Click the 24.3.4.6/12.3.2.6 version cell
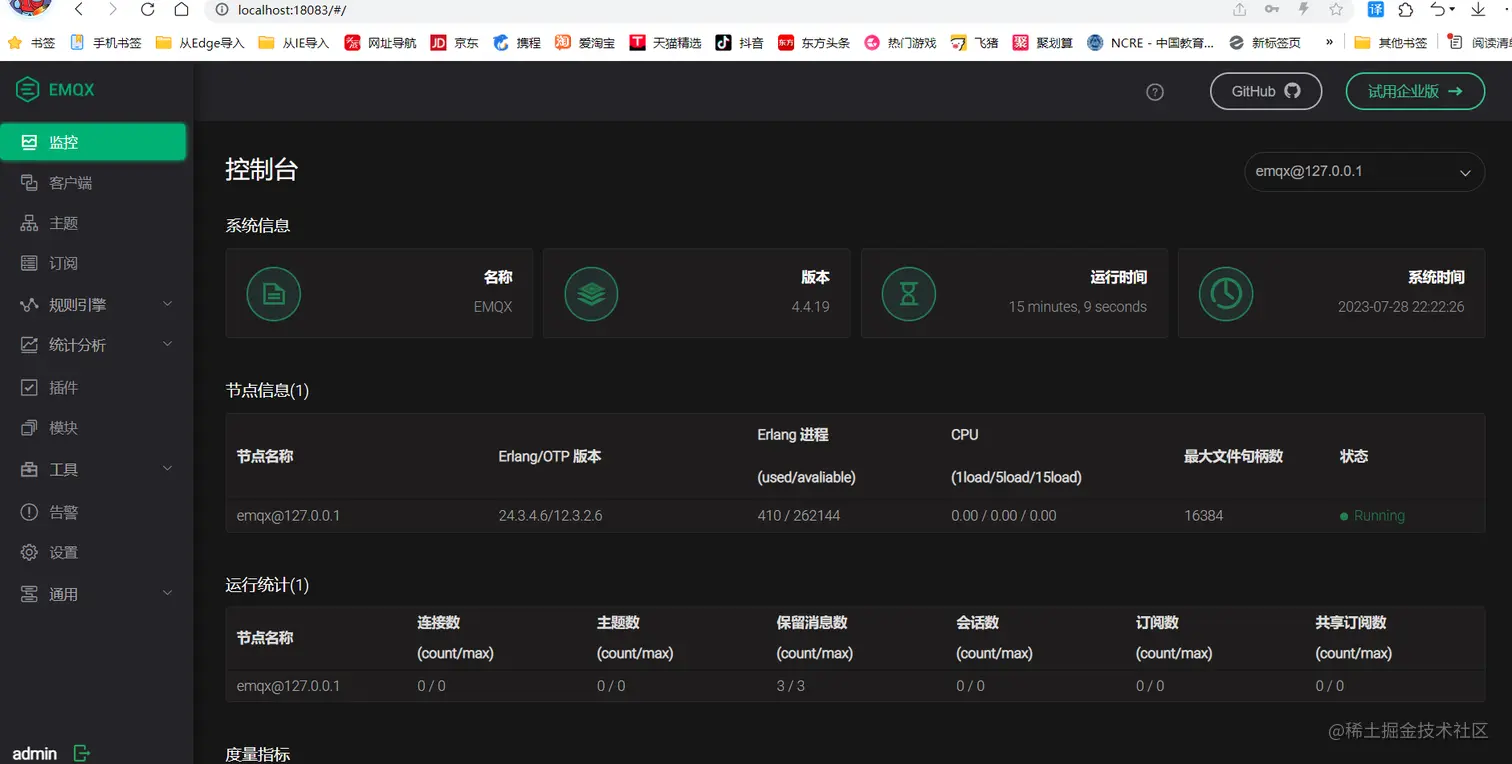The width and height of the screenshot is (1512, 764). [550, 516]
